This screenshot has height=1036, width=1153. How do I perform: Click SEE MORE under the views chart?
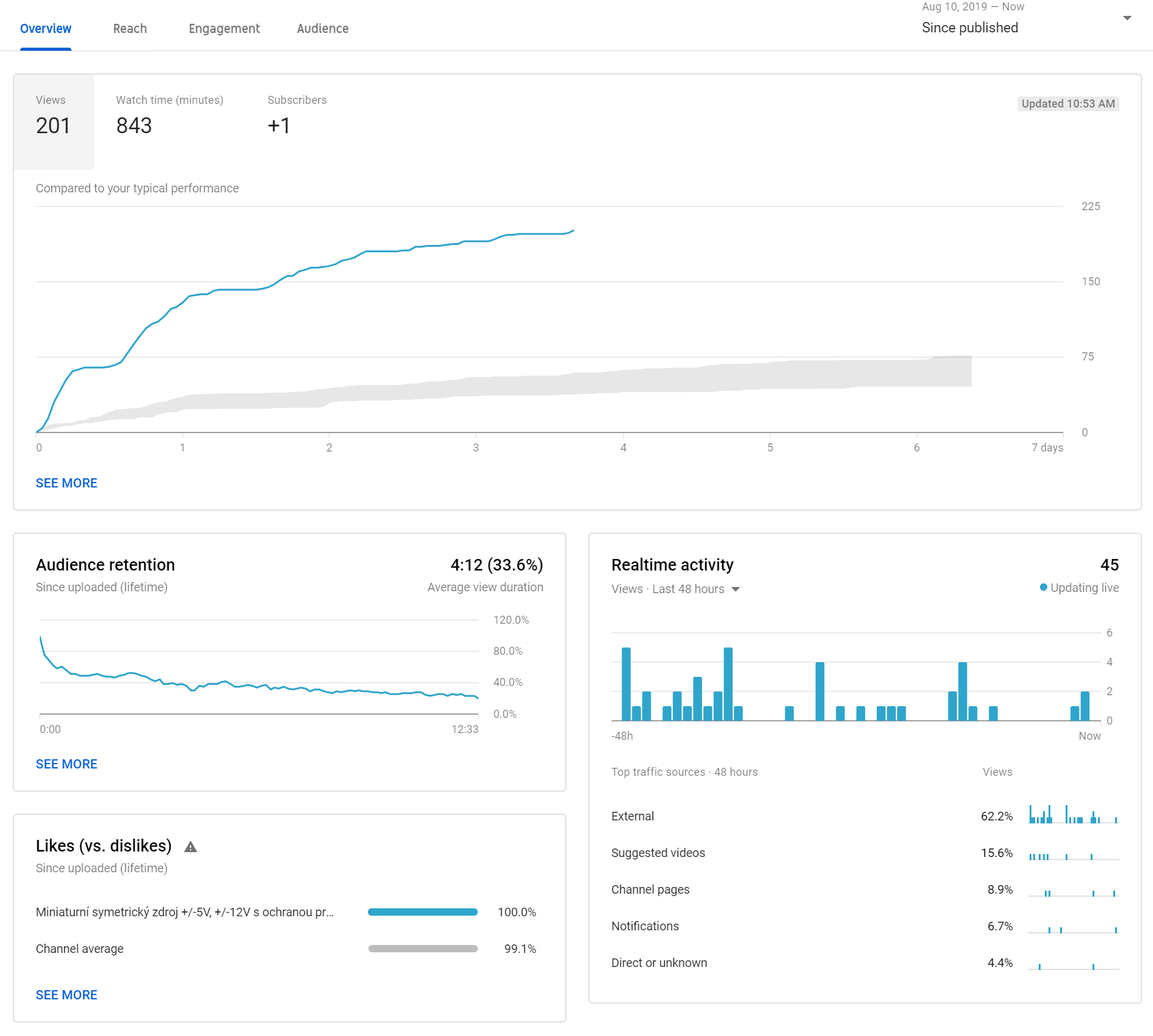click(x=67, y=483)
